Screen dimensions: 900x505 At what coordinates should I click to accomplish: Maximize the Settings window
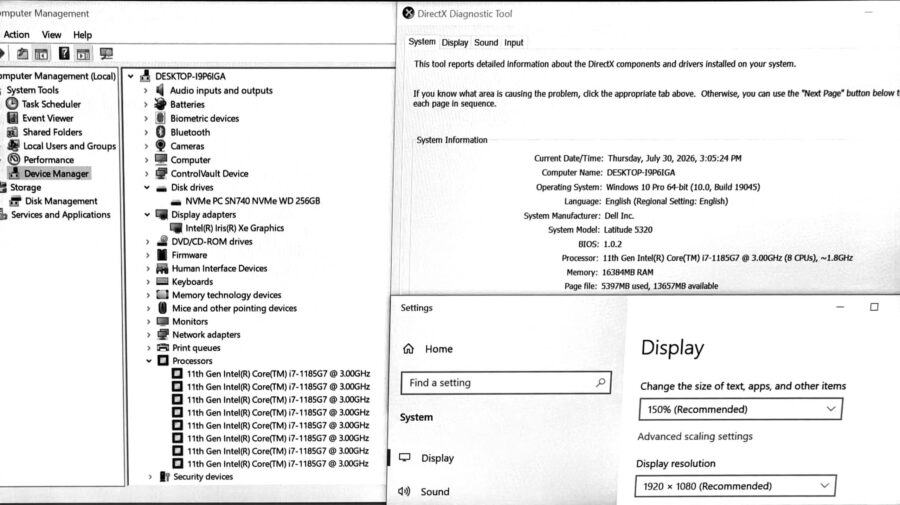[874, 307]
